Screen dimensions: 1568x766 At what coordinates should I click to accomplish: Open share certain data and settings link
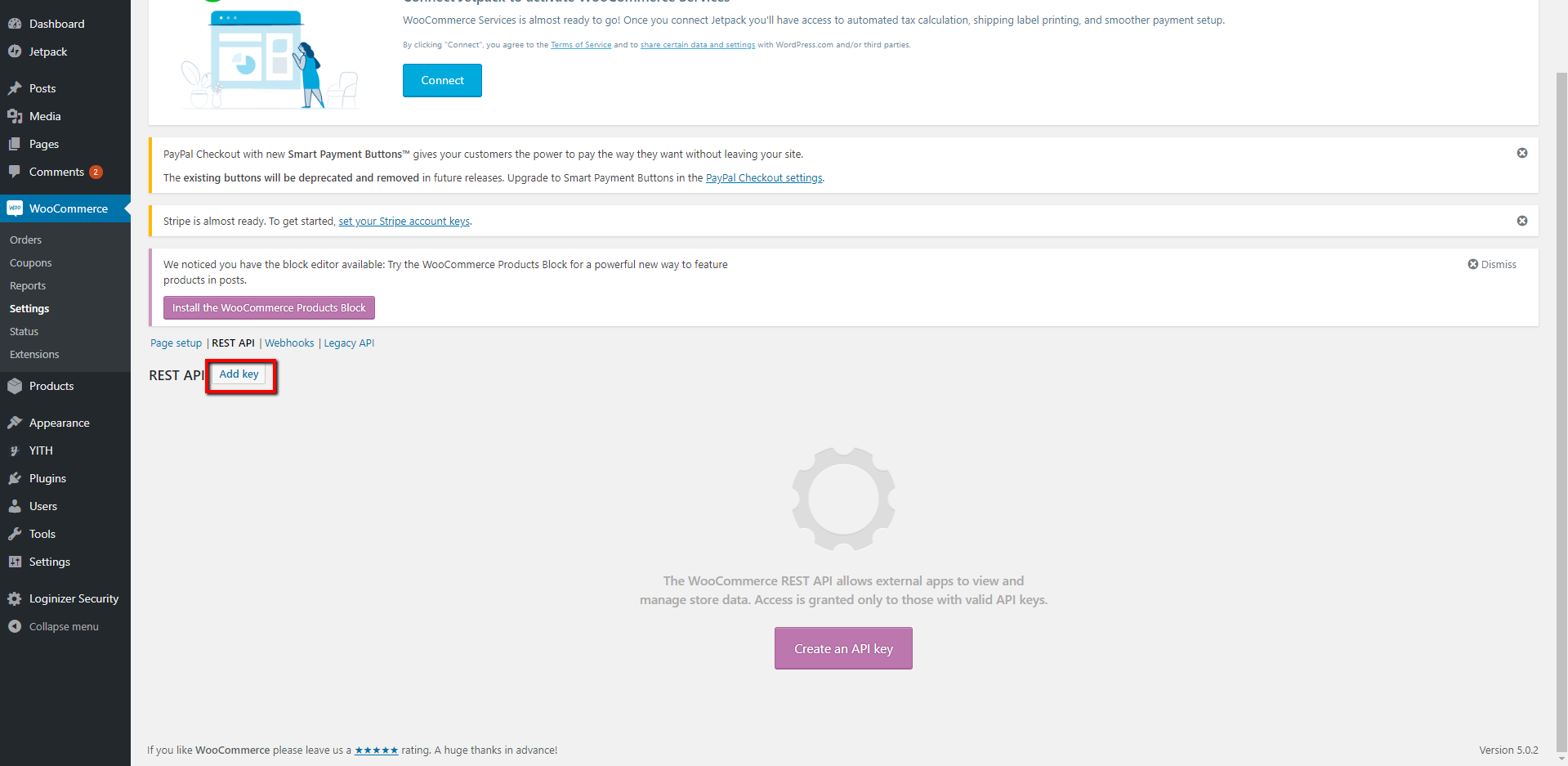(698, 45)
